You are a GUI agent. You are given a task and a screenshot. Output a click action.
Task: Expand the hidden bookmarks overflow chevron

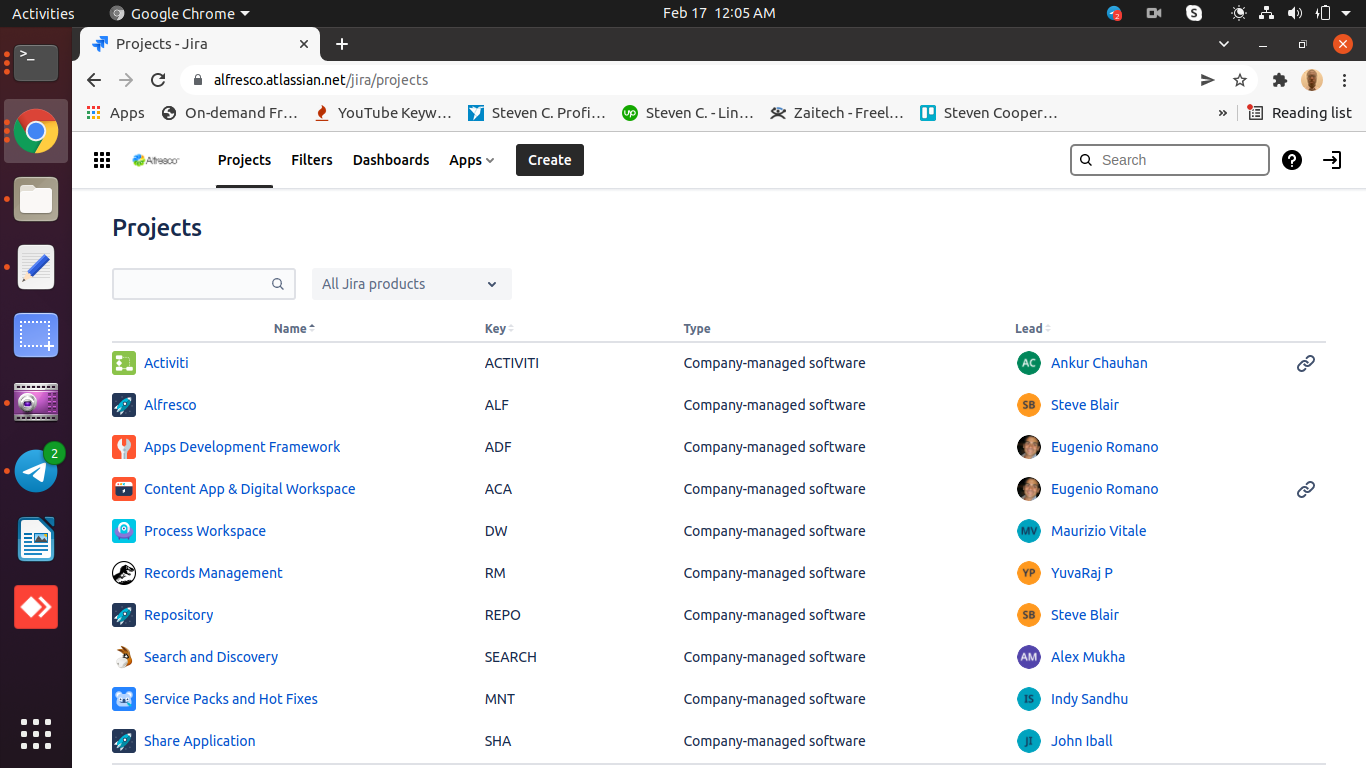[x=1222, y=113]
